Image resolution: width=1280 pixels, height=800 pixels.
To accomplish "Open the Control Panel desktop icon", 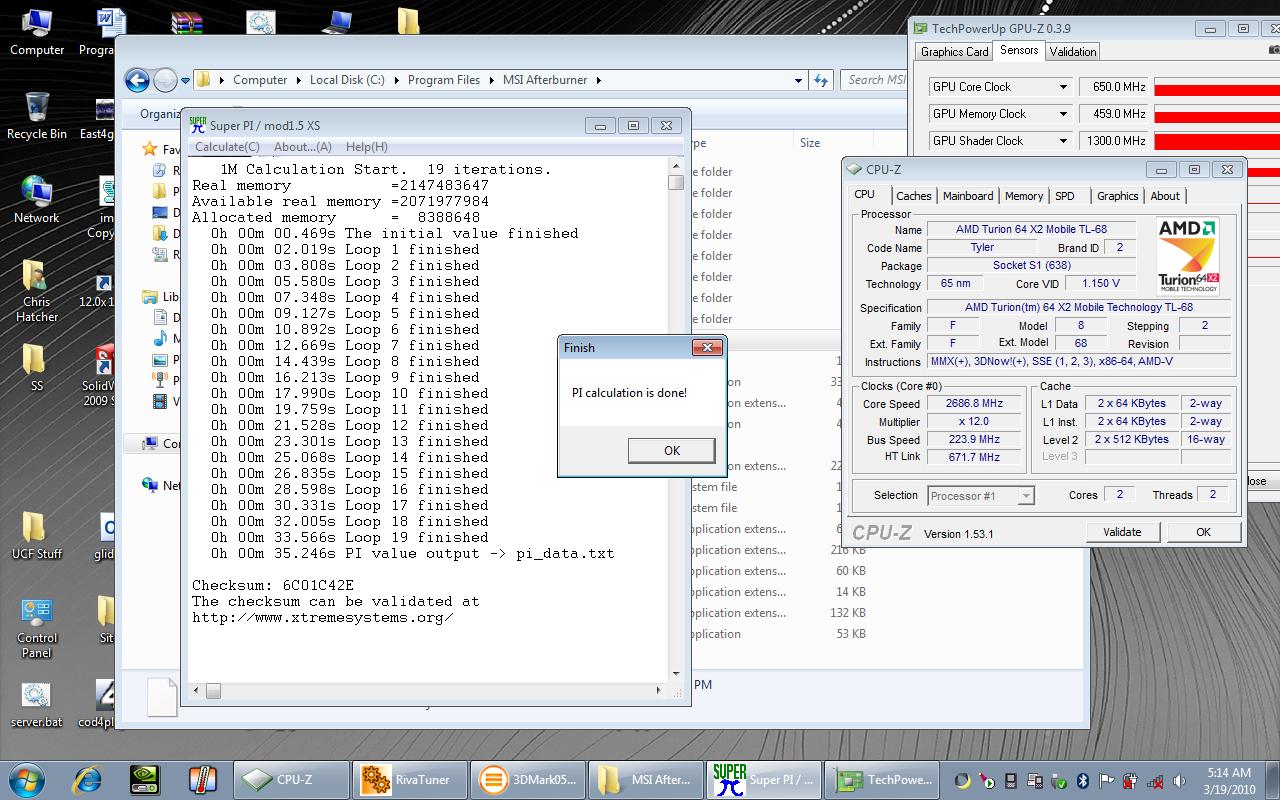I will tap(37, 628).
